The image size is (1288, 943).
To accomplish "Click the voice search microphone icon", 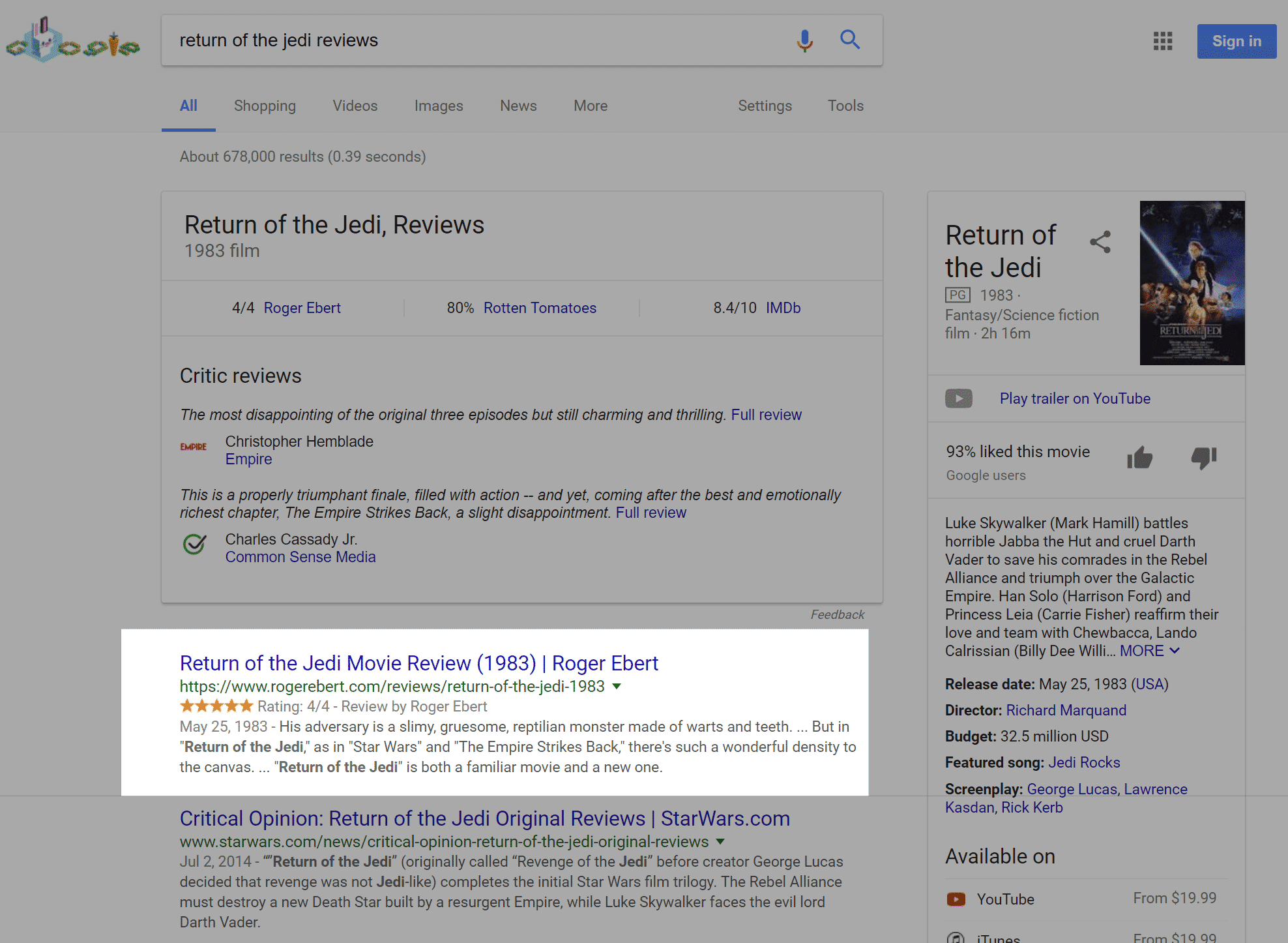I will pos(805,40).
